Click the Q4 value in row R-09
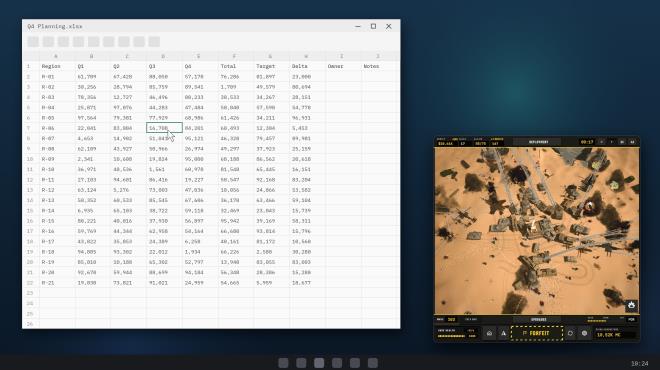 pos(200,159)
